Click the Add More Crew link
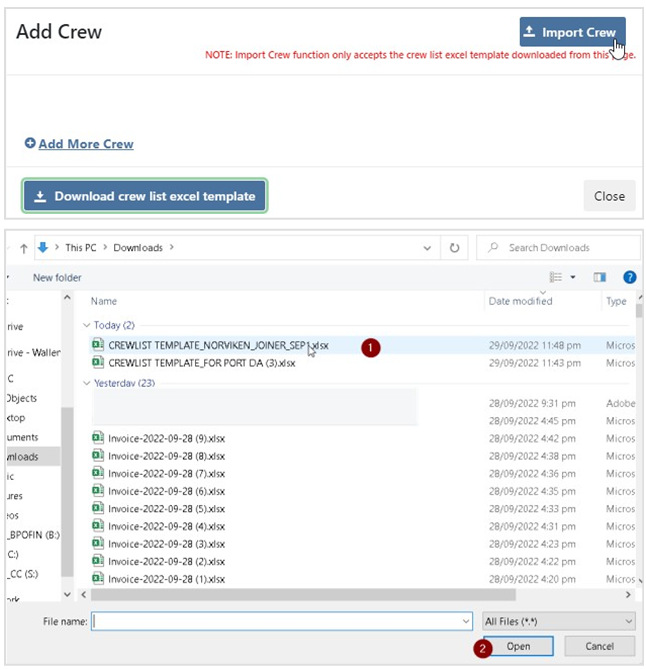The height and width of the screenshot is (670, 646). point(79,144)
